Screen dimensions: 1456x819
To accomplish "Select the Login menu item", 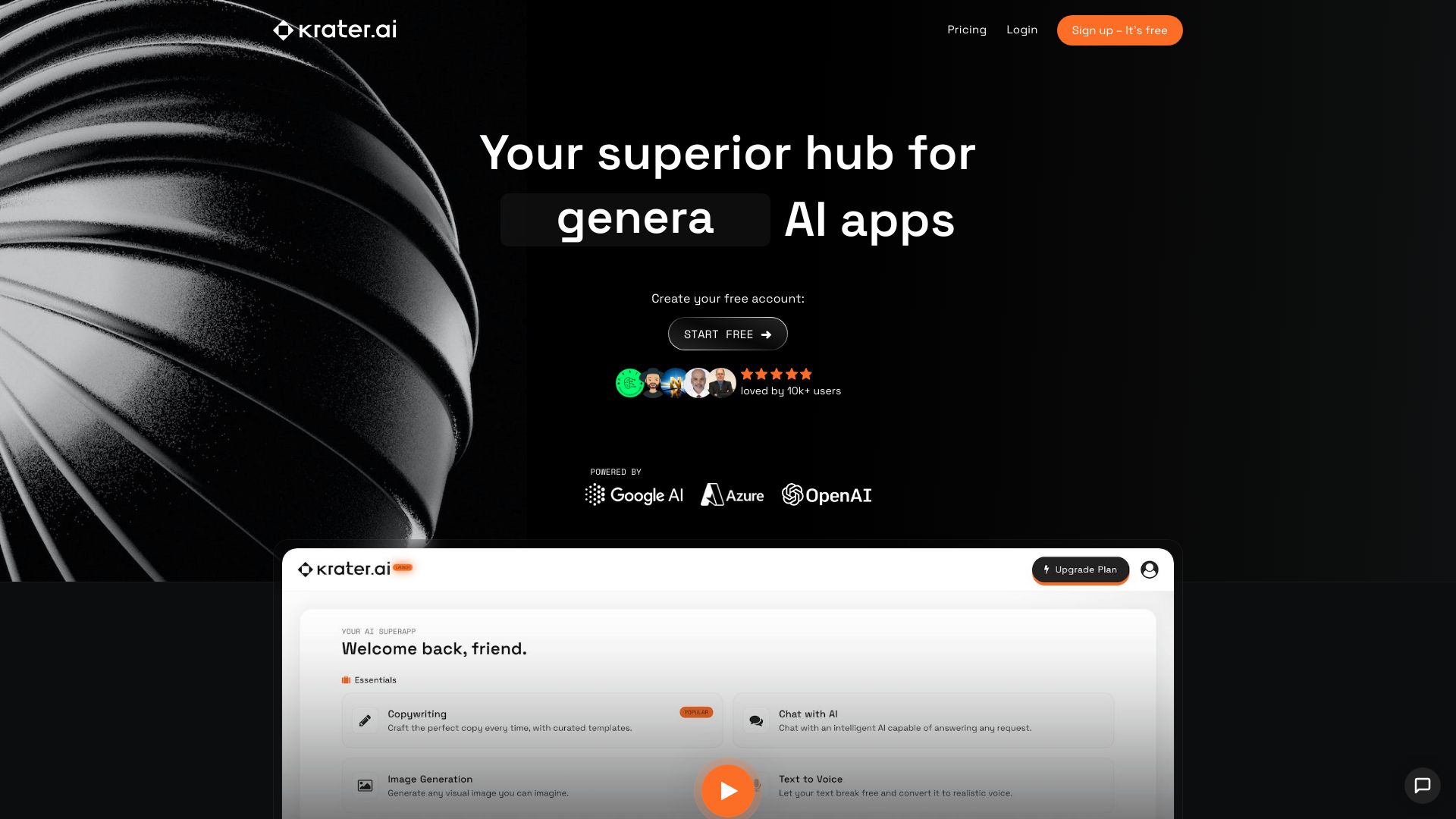I will (x=1021, y=30).
